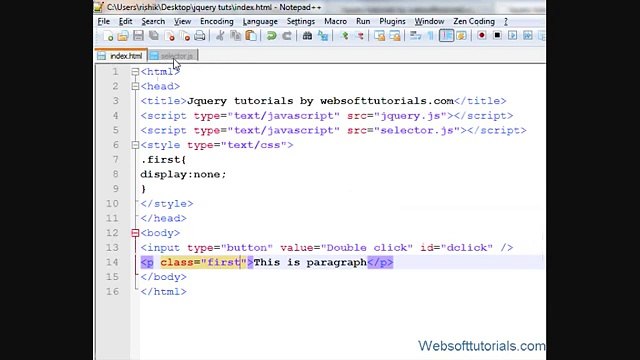Click the Synchronize Vertical Scrolling icon
The height and width of the screenshot is (360, 640).
tap(380, 36)
